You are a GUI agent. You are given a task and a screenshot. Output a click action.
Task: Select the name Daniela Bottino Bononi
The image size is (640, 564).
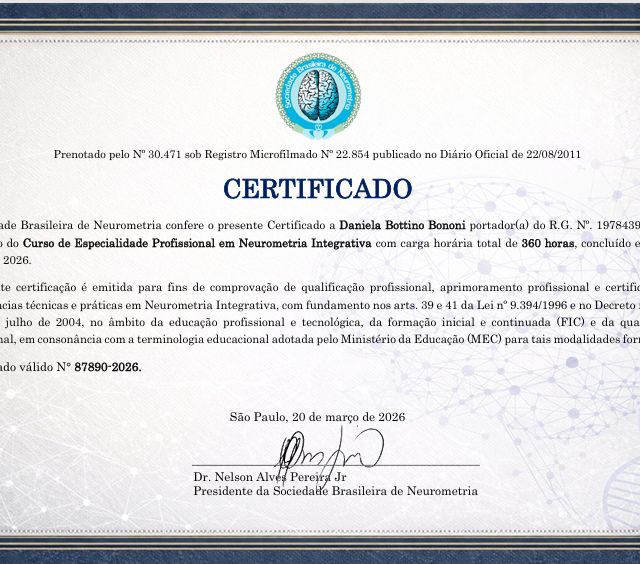(402, 225)
